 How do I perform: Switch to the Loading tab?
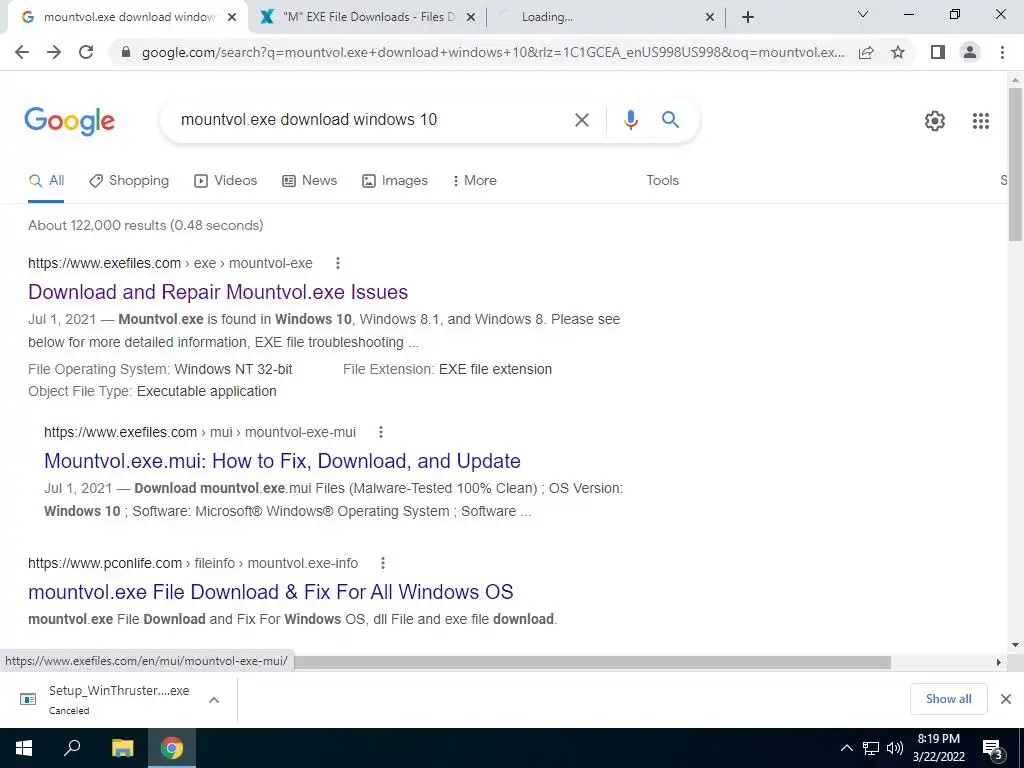(x=604, y=18)
